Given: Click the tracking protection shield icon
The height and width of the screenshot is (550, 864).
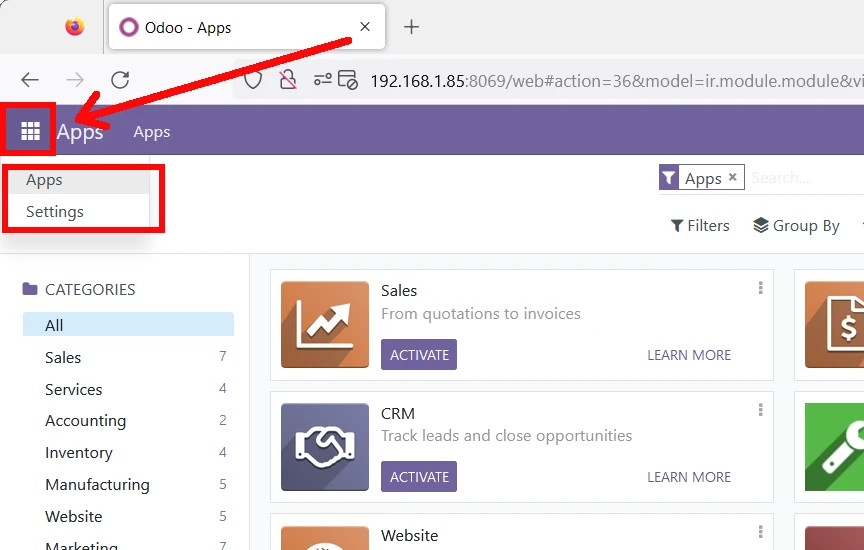Looking at the screenshot, I should [x=253, y=80].
